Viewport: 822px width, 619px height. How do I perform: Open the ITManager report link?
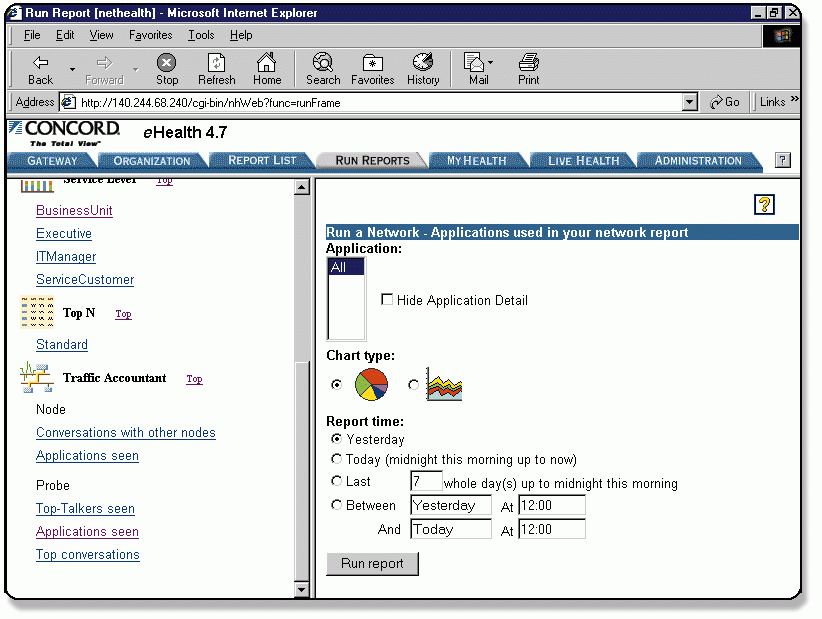click(66, 257)
